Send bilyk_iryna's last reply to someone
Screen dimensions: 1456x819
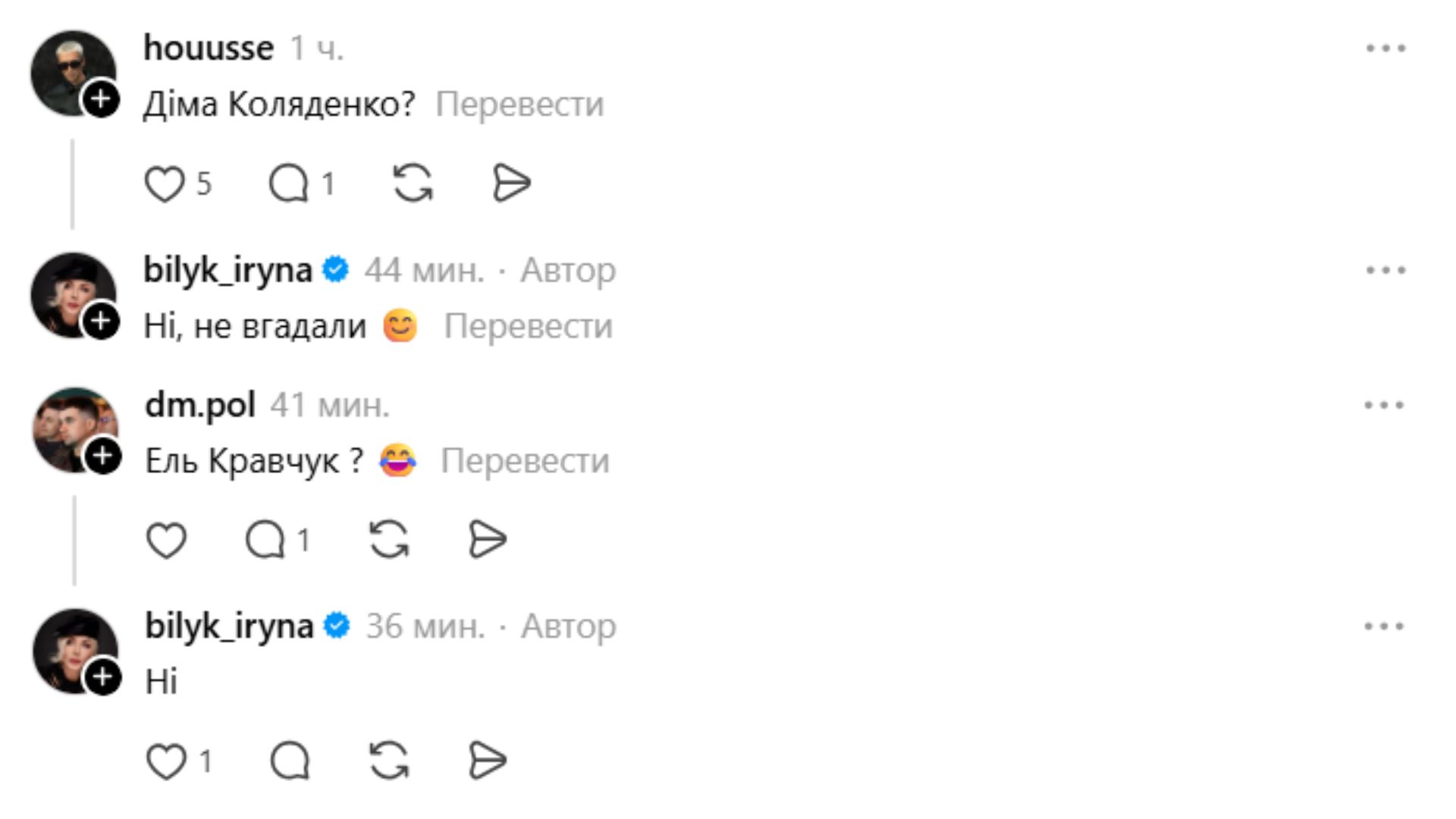(487, 761)
